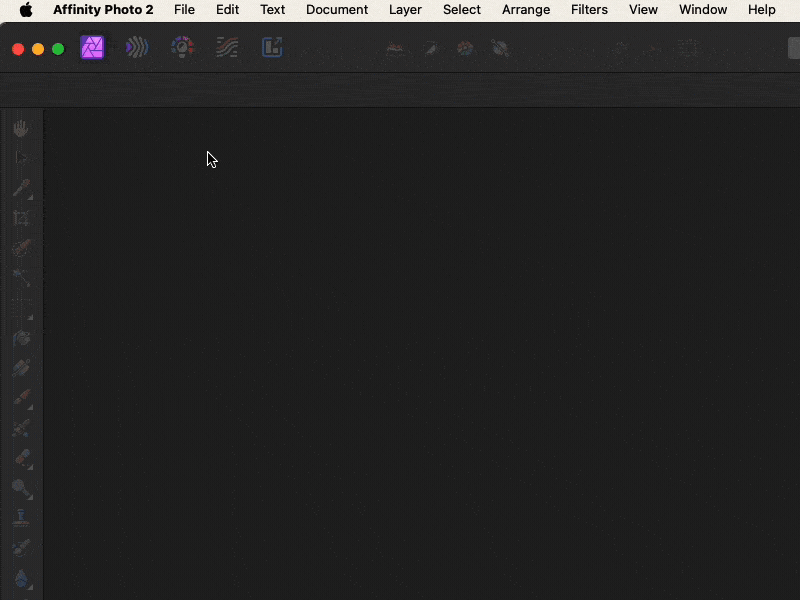This screenshot has width=800, height=600.
Task: Select the Blur Brush droplet tool
Action: (x=21, y=579)
